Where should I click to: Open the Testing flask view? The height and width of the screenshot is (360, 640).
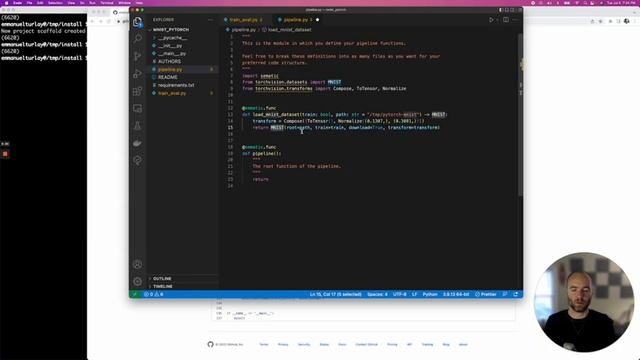[138, 126]
